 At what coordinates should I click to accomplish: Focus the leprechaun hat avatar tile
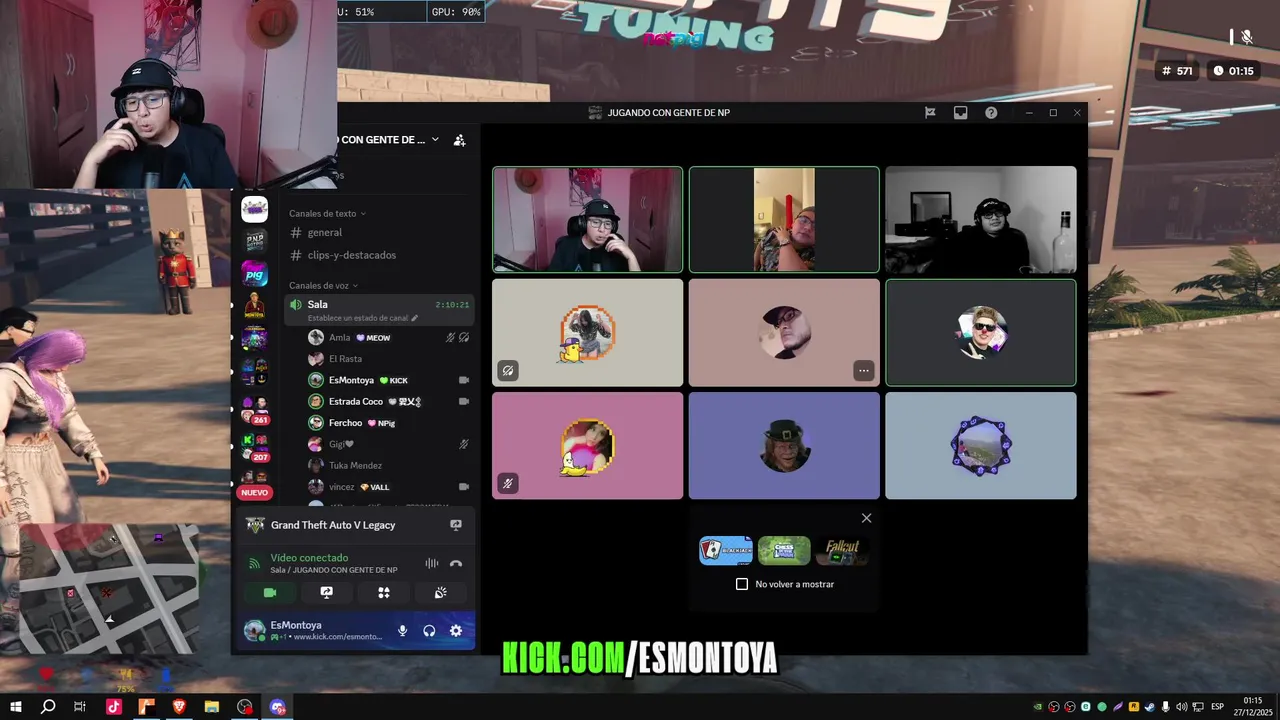coord(784,445)
